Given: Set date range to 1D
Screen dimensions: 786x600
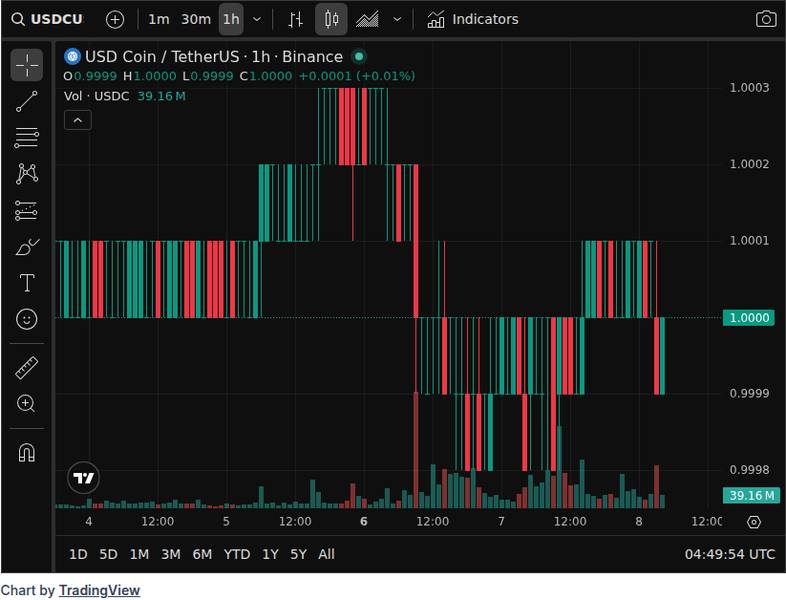Looking at the screenshot, I should coord(78,554).
